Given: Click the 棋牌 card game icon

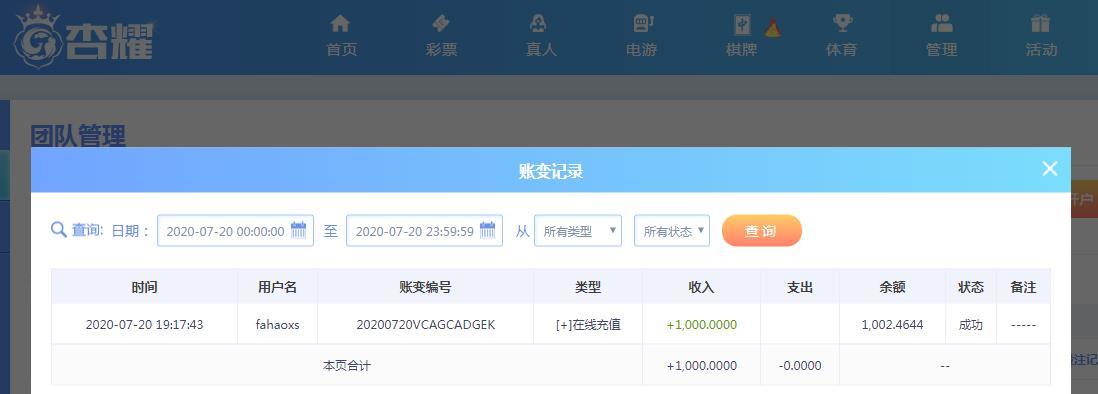Looking at the screenshot, I should coord(742,25).
